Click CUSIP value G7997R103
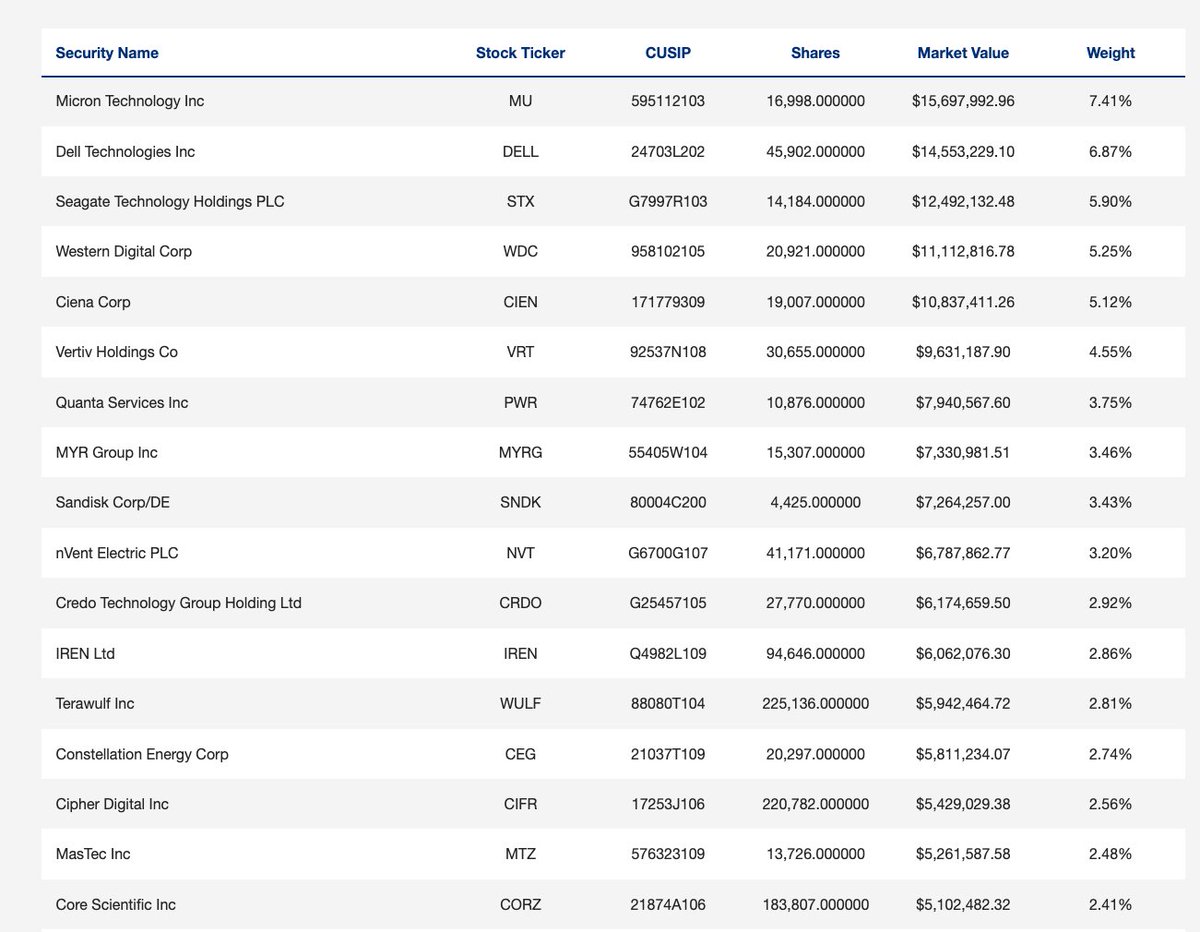Viewport: 1200px width, 932px height. click(667, 202)
